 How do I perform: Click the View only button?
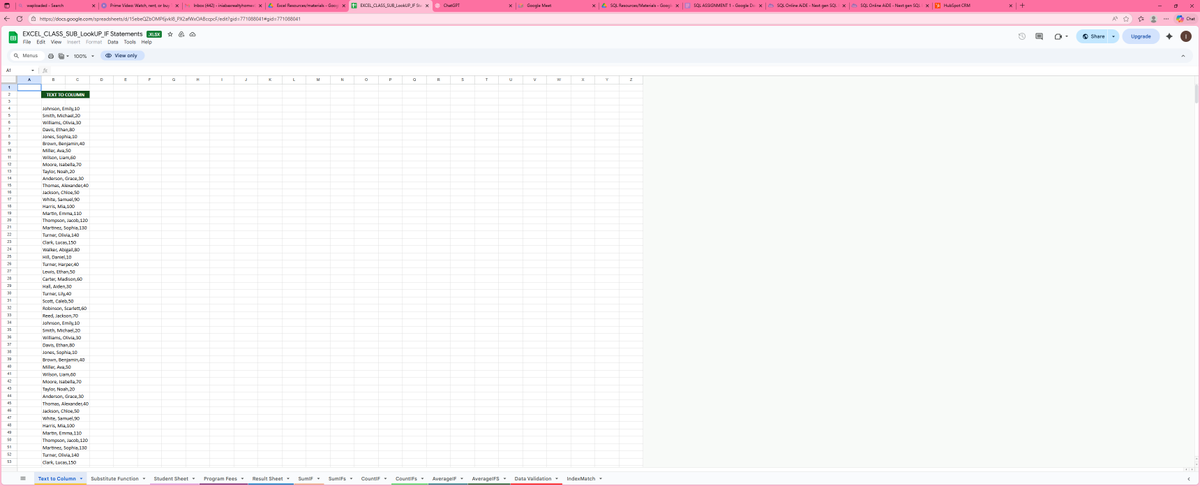point(120,56)
